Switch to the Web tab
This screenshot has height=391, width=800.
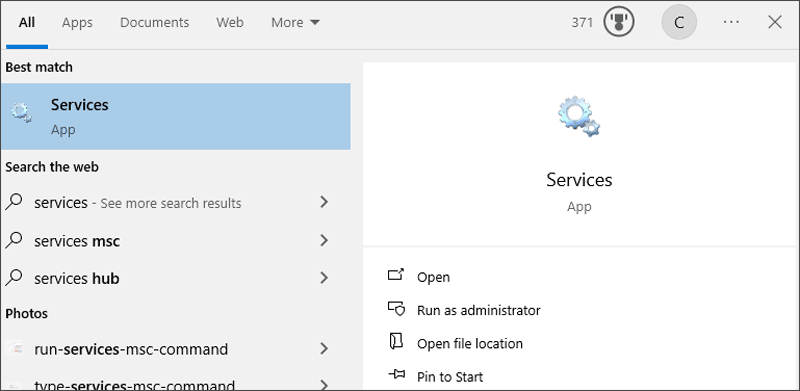pyautogui.click(x=230, y=23)
